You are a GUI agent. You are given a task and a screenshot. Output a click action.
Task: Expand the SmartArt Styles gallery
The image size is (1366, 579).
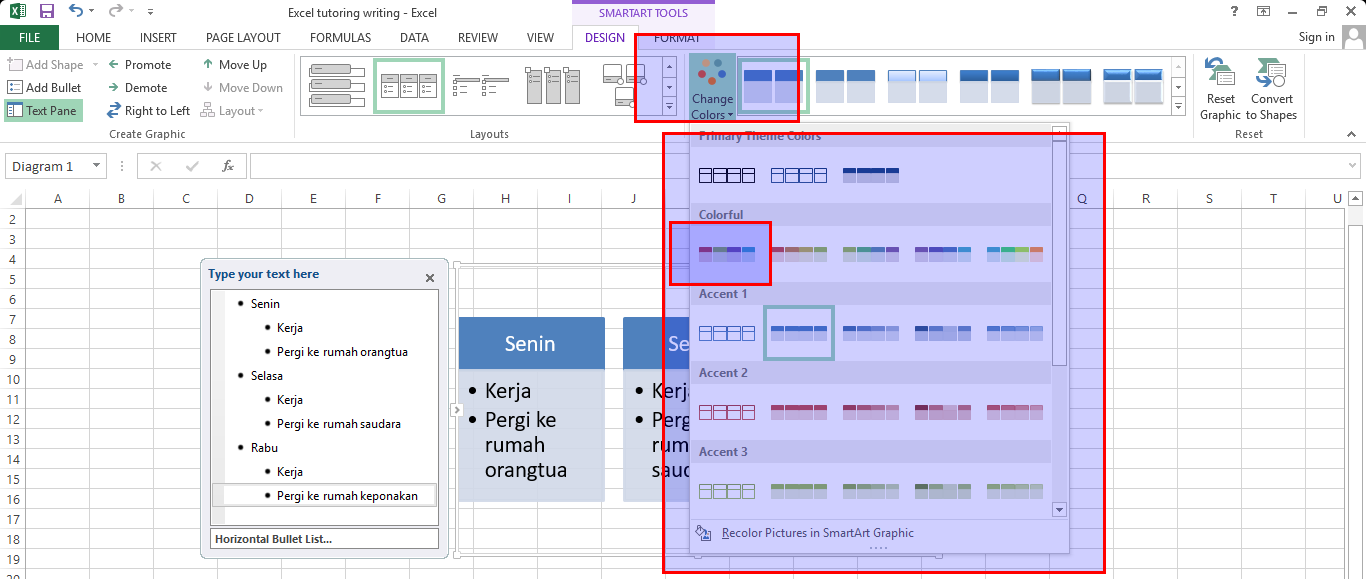(1178, 106)
